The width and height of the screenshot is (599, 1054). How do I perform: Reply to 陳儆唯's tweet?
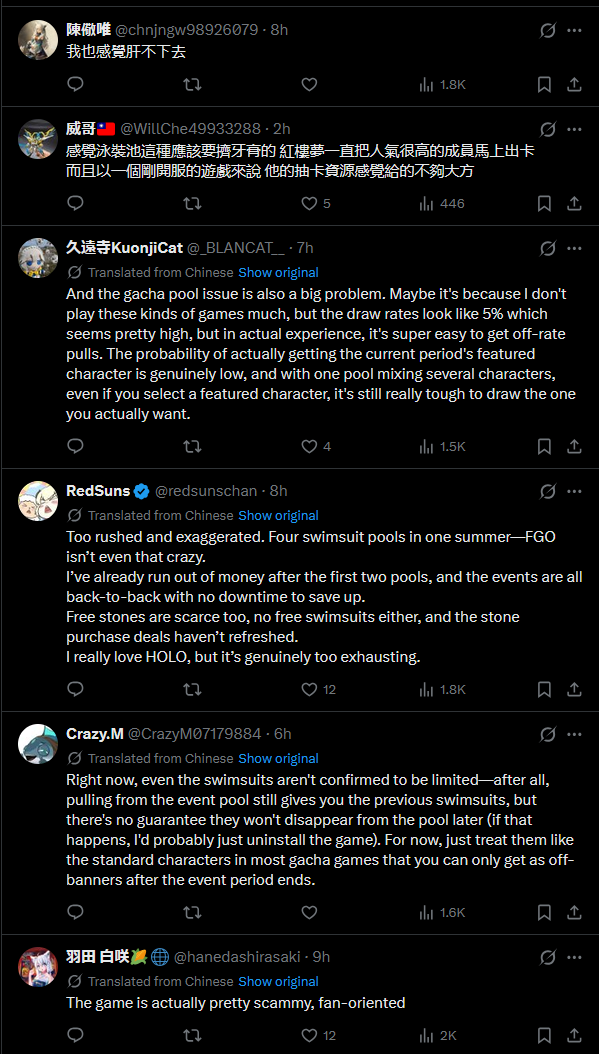[76, 85]
